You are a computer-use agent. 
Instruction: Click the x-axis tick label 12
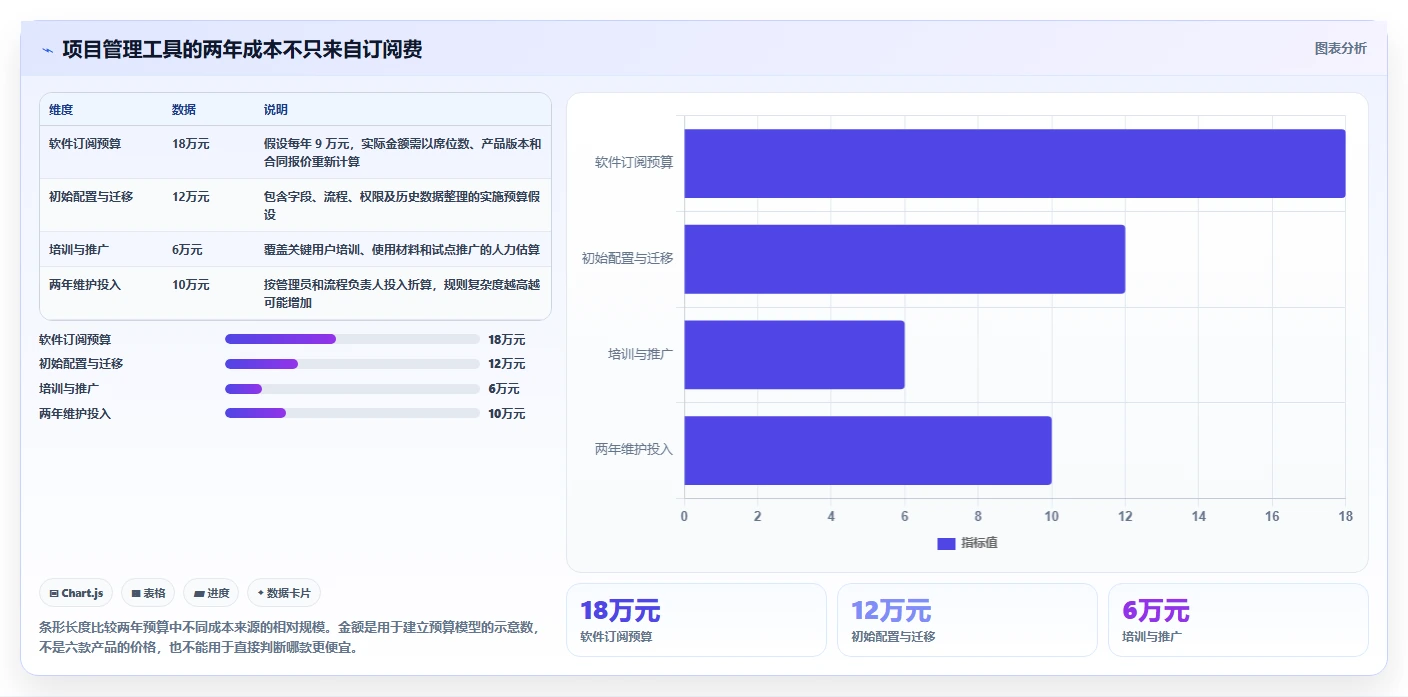1125,517
